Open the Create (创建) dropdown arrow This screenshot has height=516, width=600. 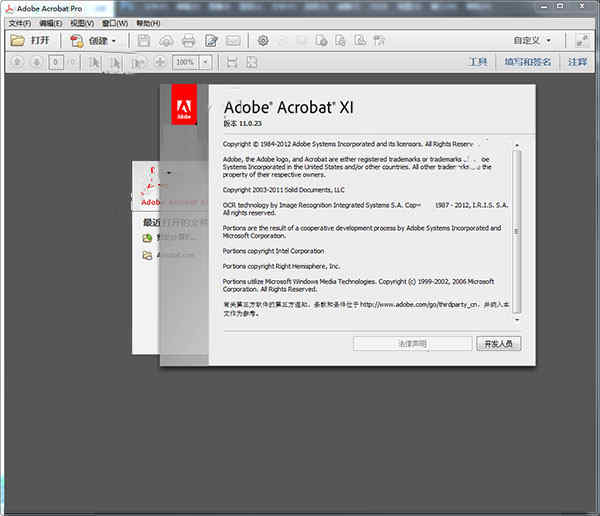[114, 41]
